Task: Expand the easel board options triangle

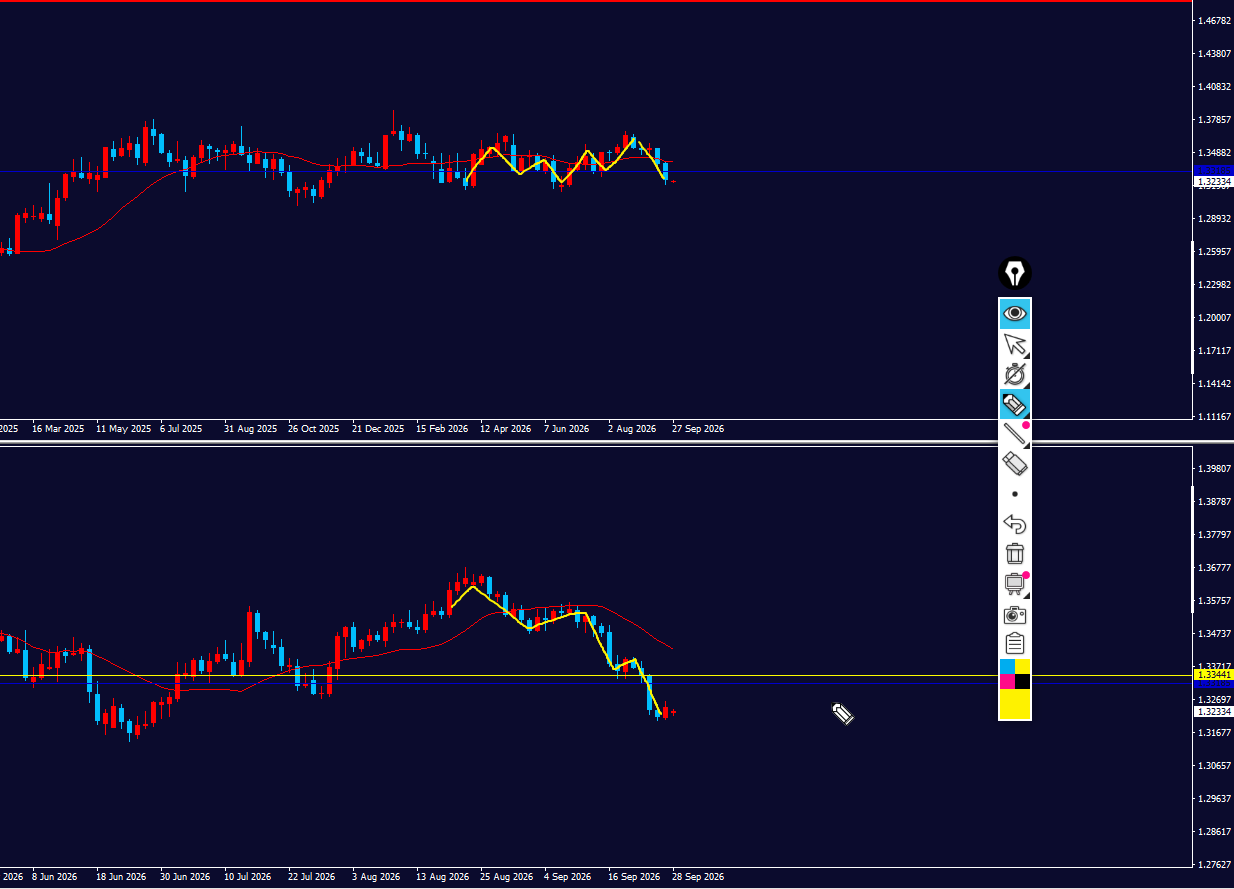Action: (x=1026, y=595)
